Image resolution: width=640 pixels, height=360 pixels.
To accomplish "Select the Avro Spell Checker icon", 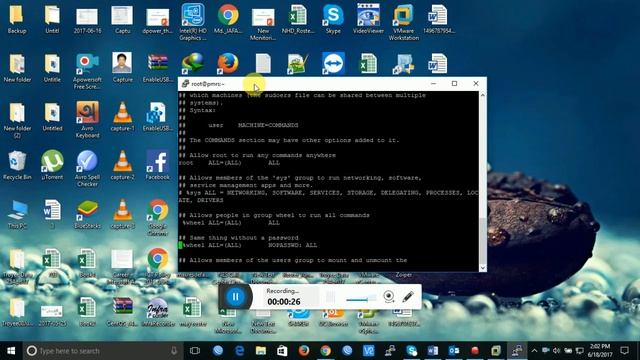I will [87, 169].
